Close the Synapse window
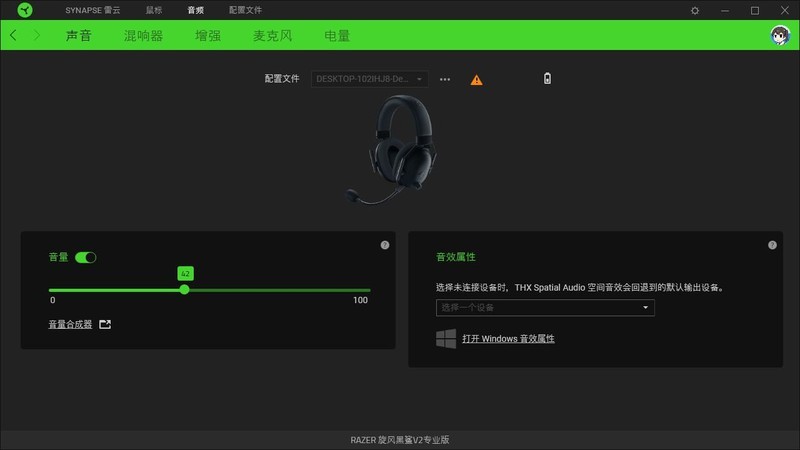The height and width of the screenshot is (450, 800). tap(785, 10)
